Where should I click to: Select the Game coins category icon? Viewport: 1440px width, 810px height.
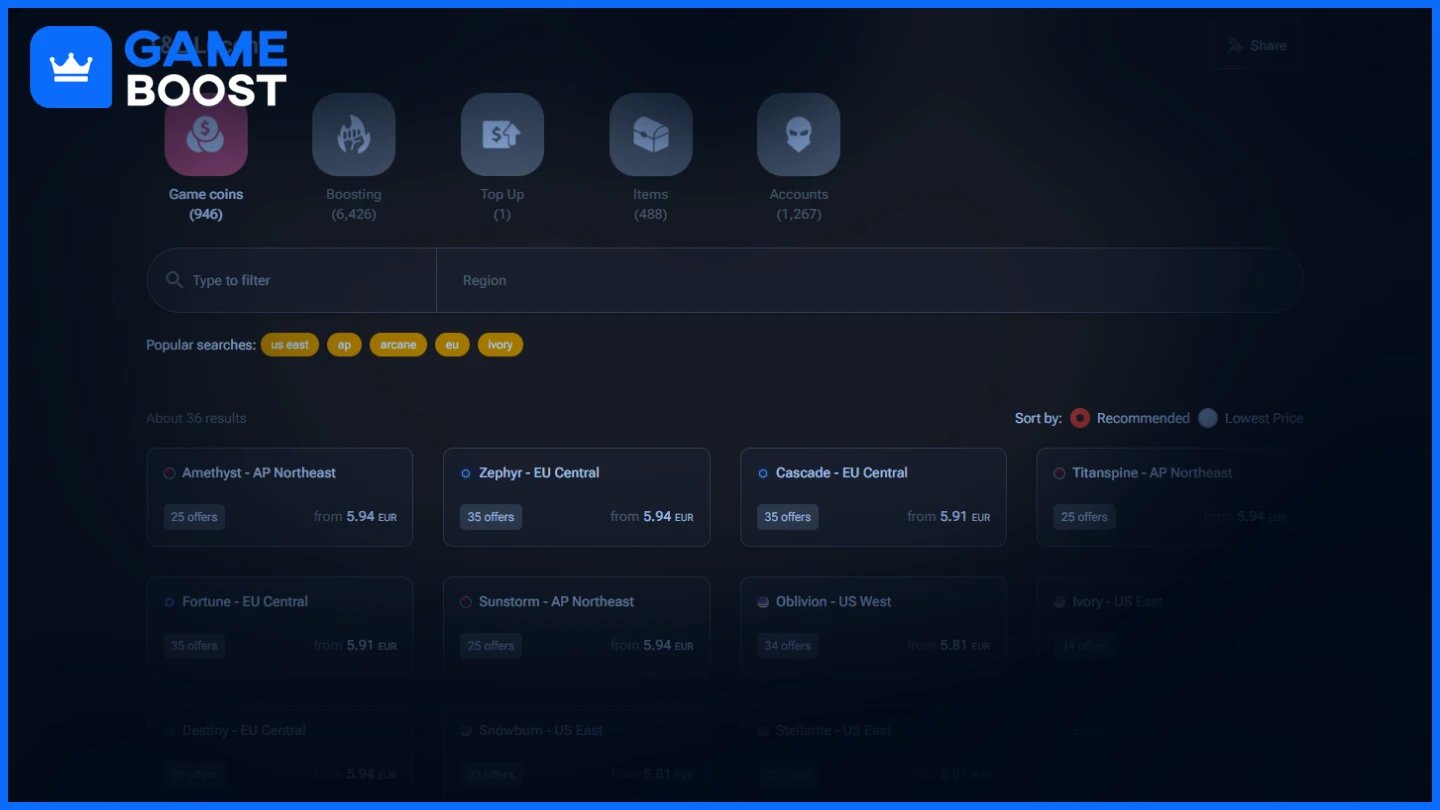206,135
